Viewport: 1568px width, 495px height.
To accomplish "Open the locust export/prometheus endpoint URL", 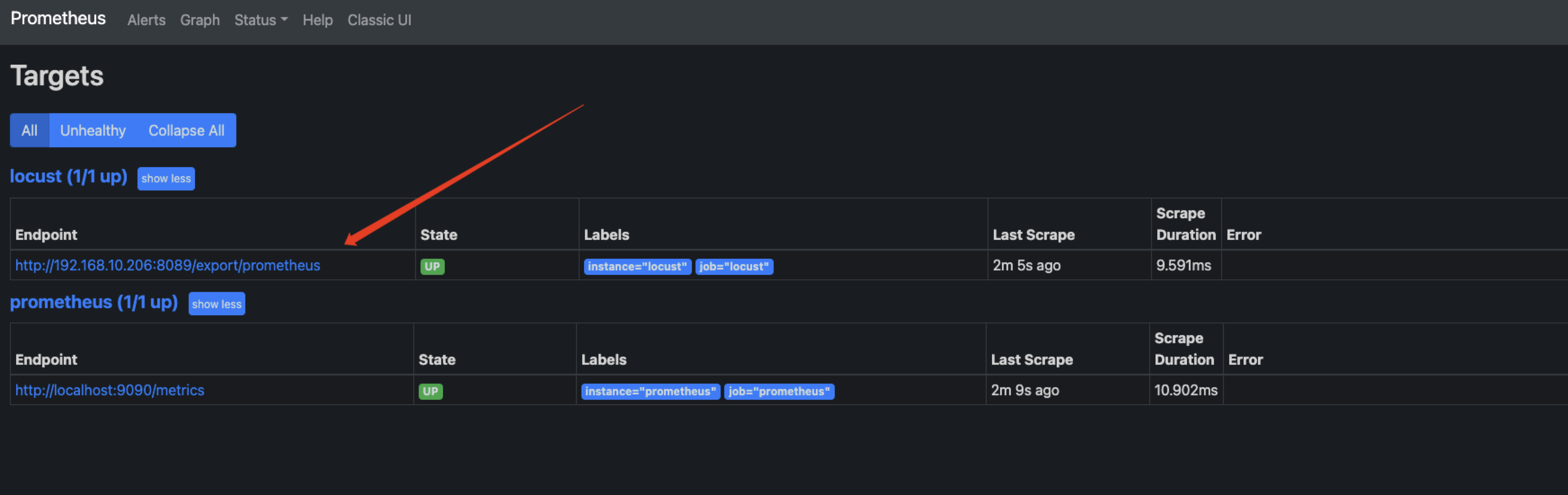I will coord(168,265).
